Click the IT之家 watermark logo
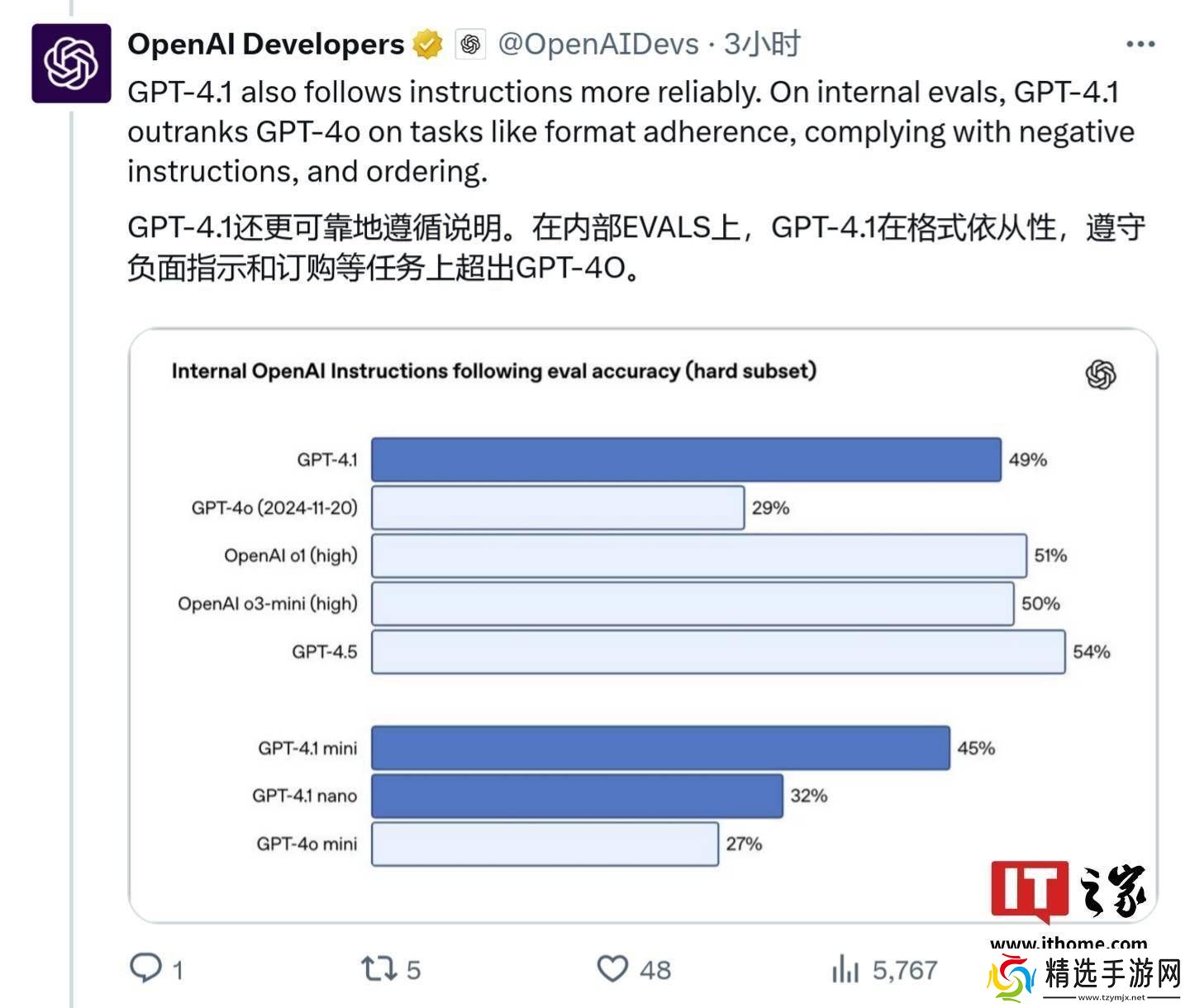This screenshot has width=1190, height=1008. click(1069, 892)
